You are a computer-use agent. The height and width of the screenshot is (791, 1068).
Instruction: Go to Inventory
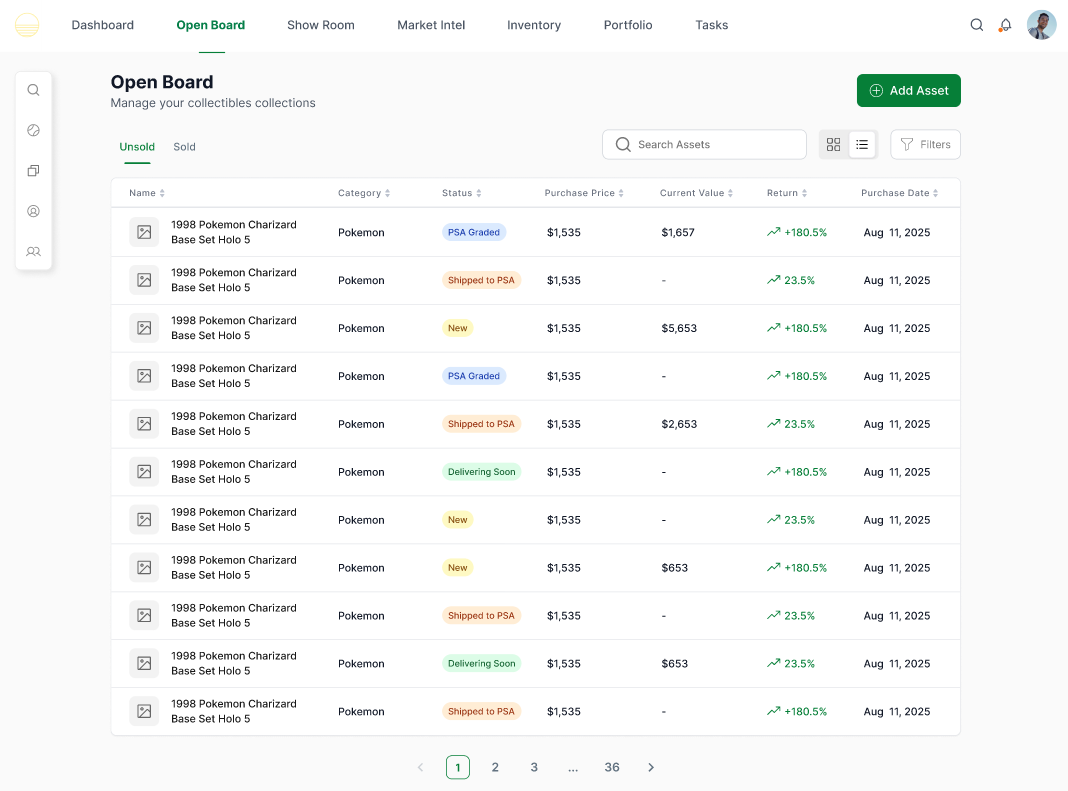coord(534,25)
